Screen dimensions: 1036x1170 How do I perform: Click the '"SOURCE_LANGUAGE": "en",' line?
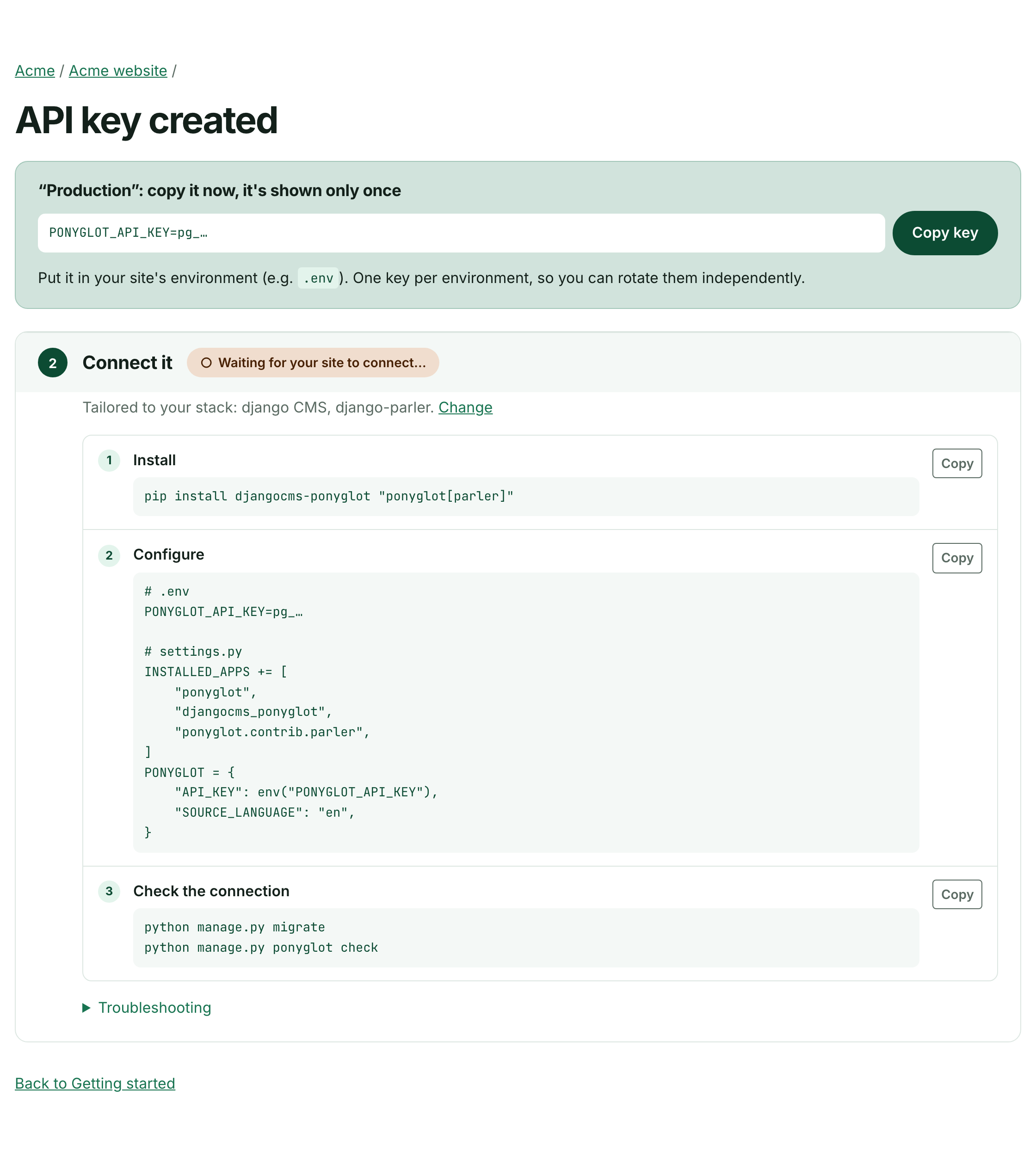click(x=265, y=812)
